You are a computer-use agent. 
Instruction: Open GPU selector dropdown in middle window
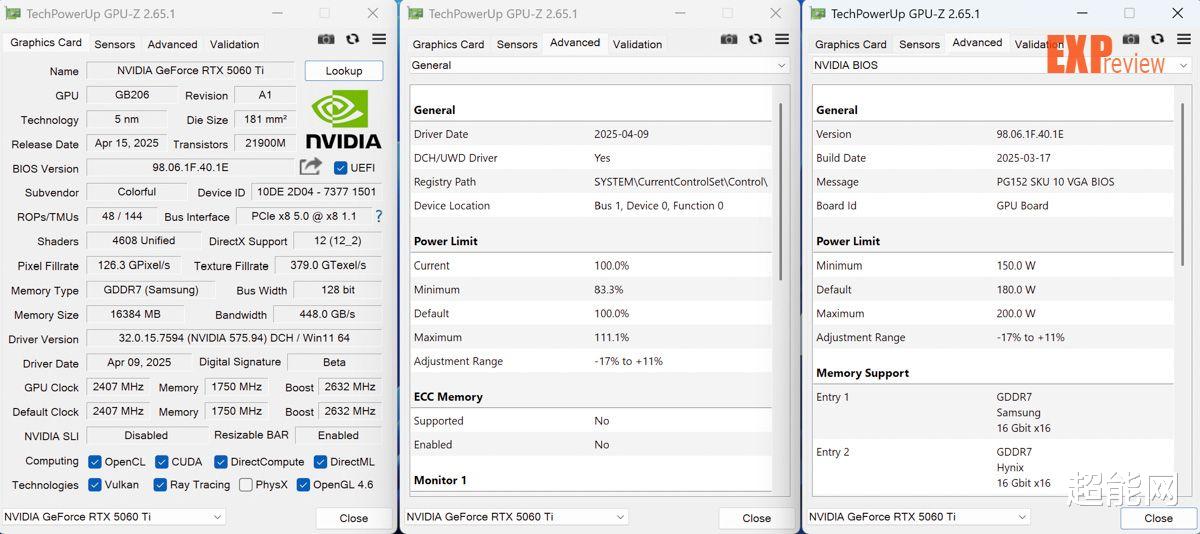516,517
